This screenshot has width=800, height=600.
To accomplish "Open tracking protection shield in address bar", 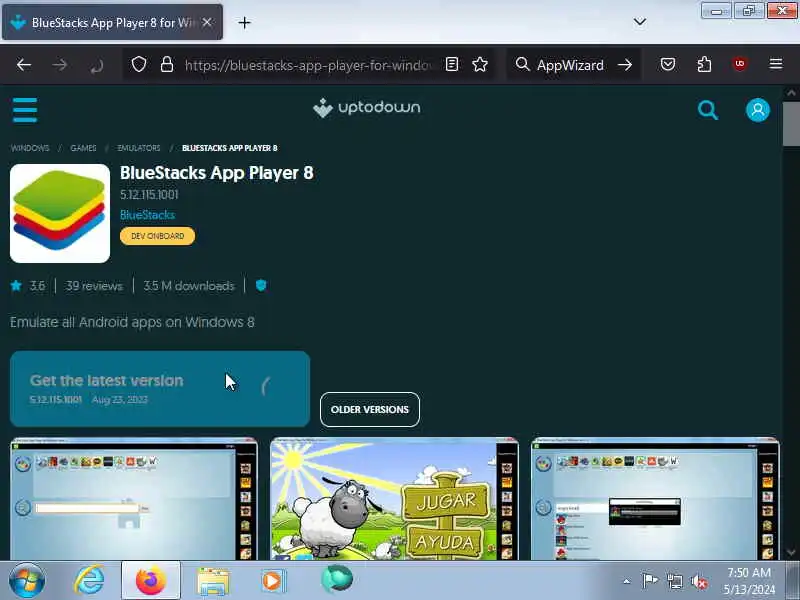I will (x=139, y=64).
